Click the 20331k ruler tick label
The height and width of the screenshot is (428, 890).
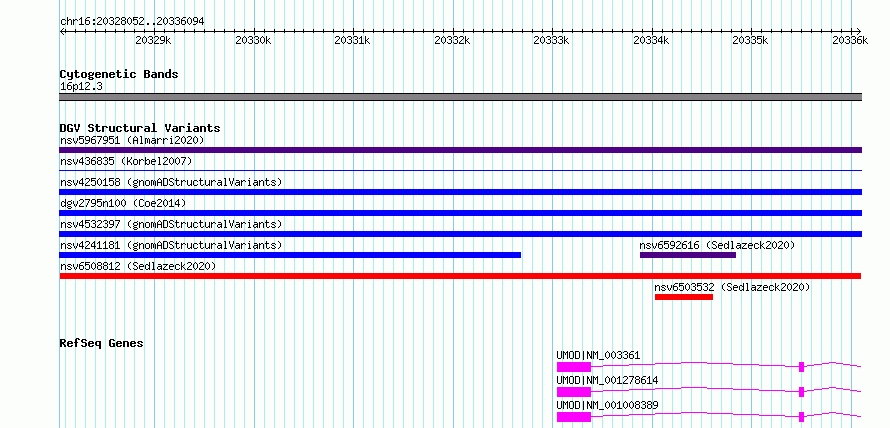coord(352,40)
